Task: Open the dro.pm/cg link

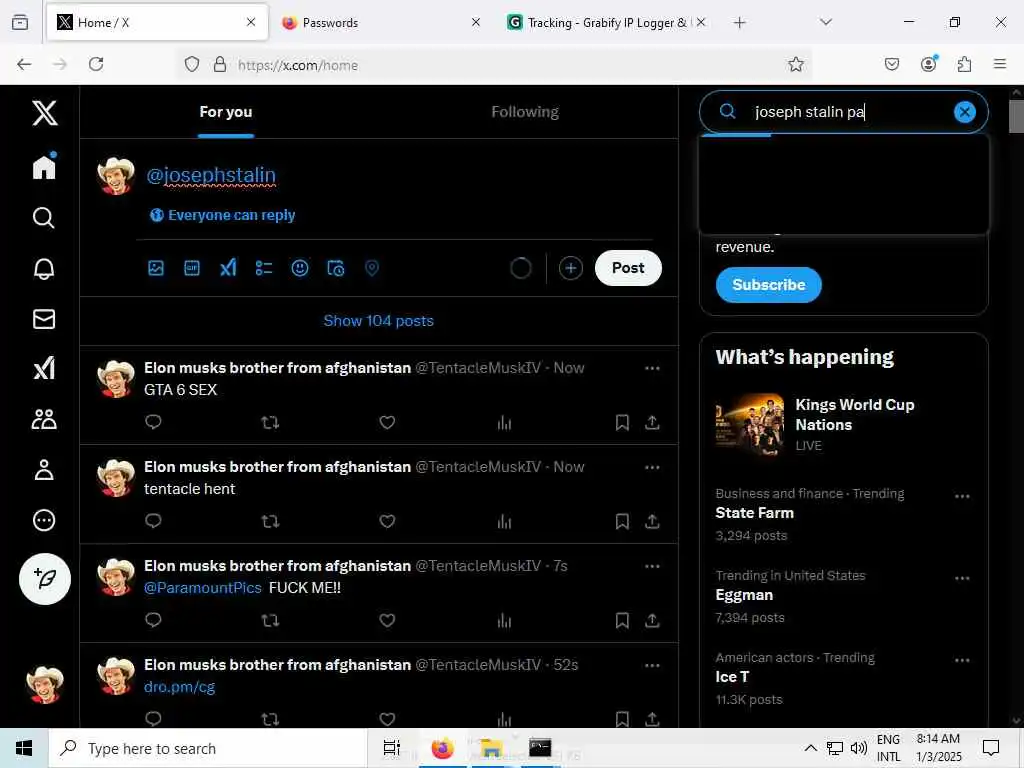Action: (x=180, y=687)
